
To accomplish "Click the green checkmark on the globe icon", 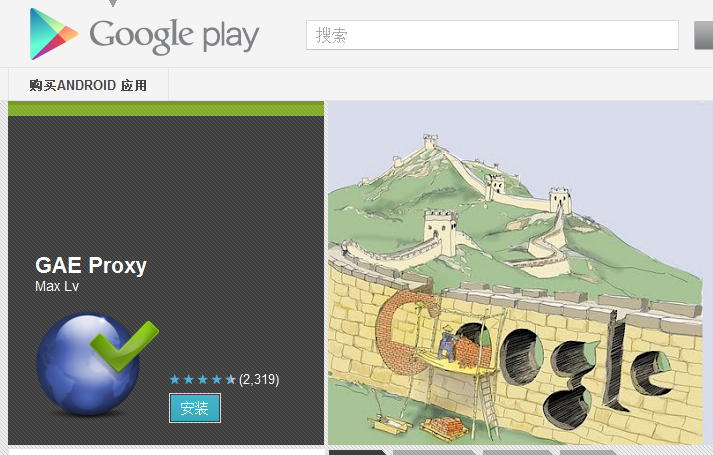I will (125, 345).
